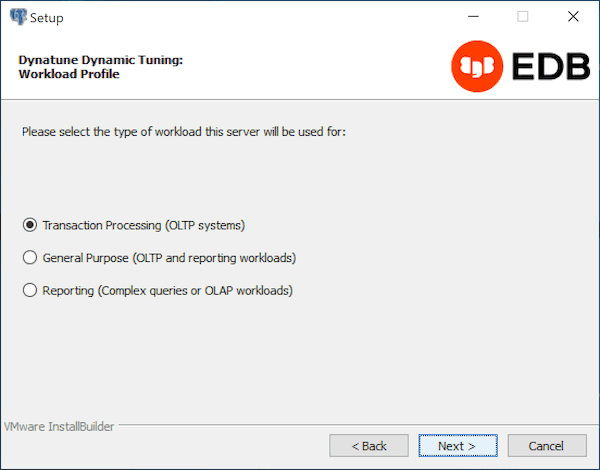Screen dimensions: 600x470
Task: Pick the Reporting workload radio button
Action: (x=30, y=291)
